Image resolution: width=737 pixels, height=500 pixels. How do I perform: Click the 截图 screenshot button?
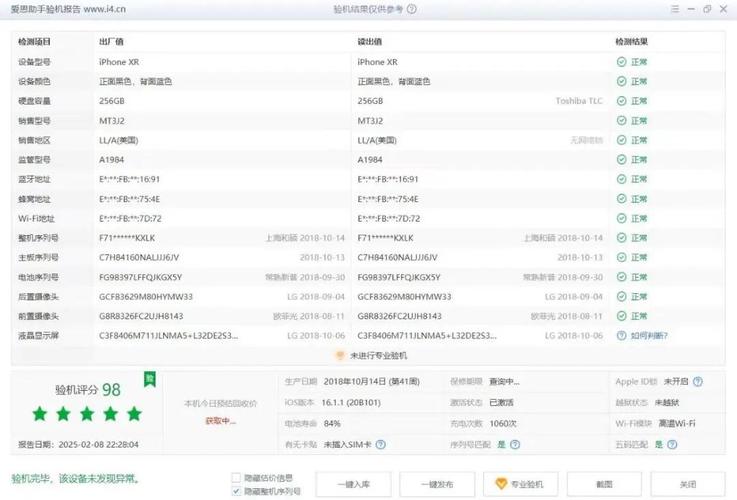pos(604,484)
